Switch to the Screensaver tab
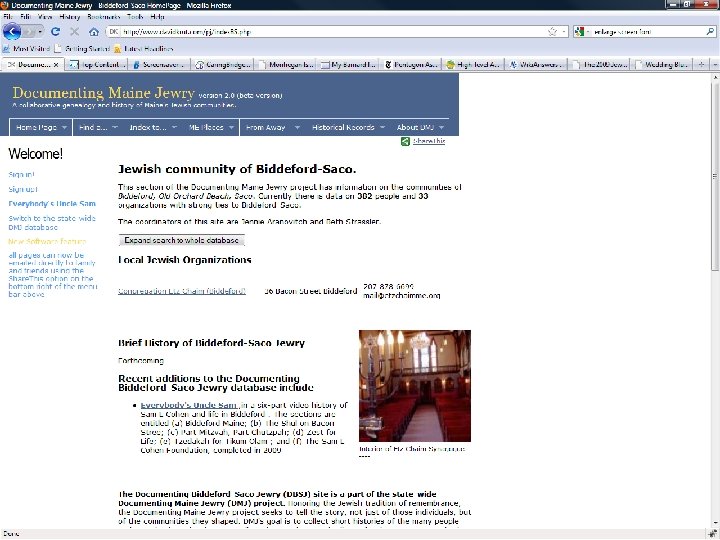The height and width of the screenshot is (540, 720). [x=159, y=65]
